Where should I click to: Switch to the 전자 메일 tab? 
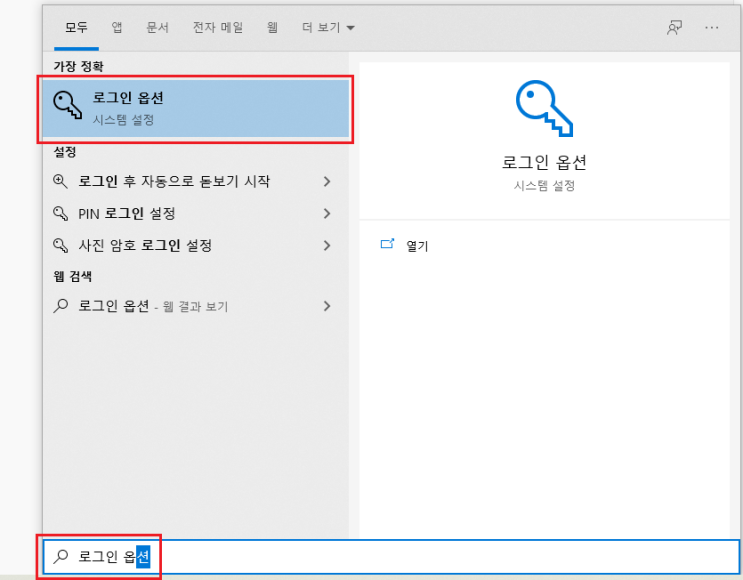click(217, 27)
